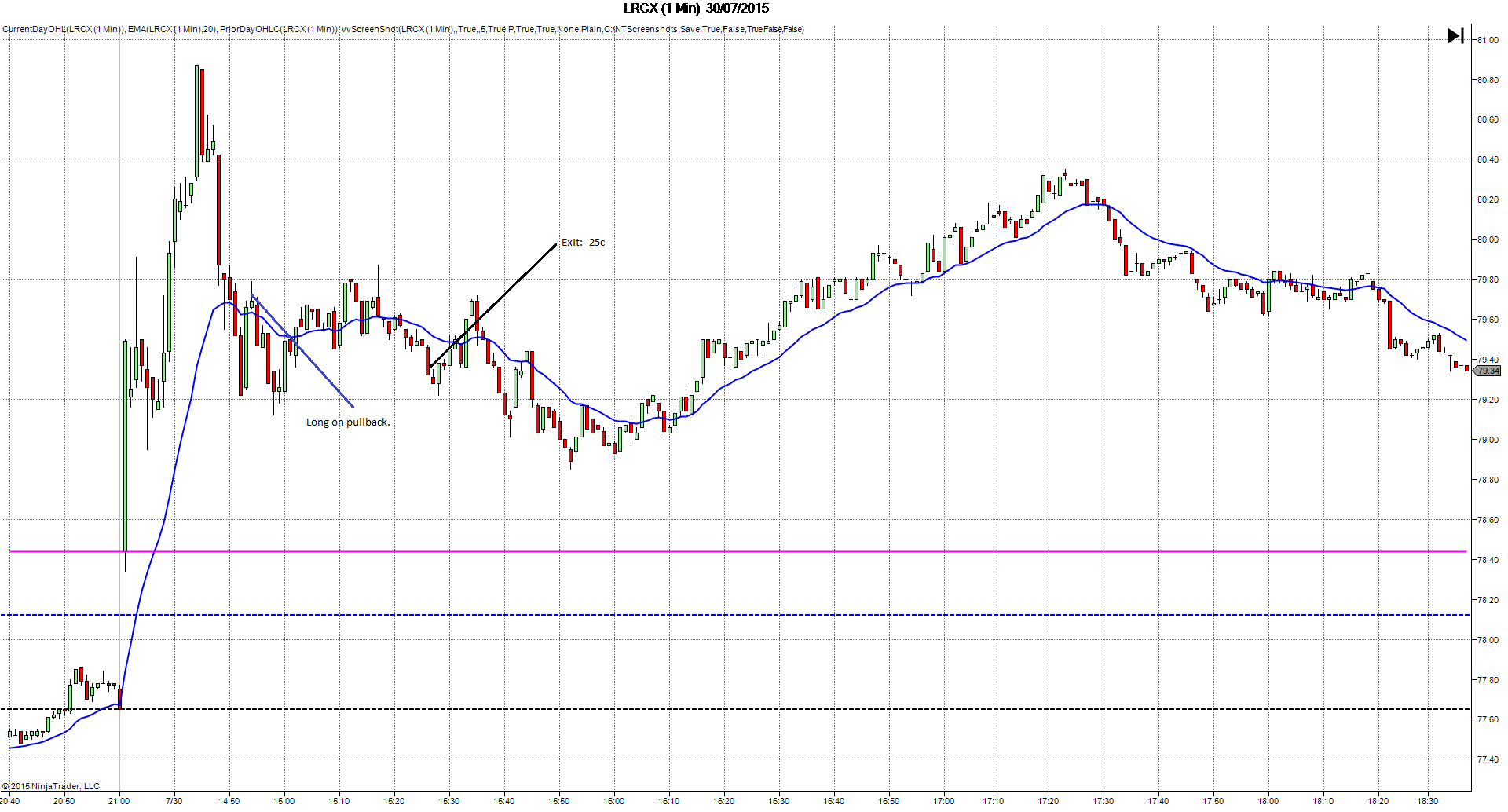Viewport: 1508px width, 812px height.
Task: Click the 21:00 time axis label
Action: pyautogui.click(x=119, y=801)
